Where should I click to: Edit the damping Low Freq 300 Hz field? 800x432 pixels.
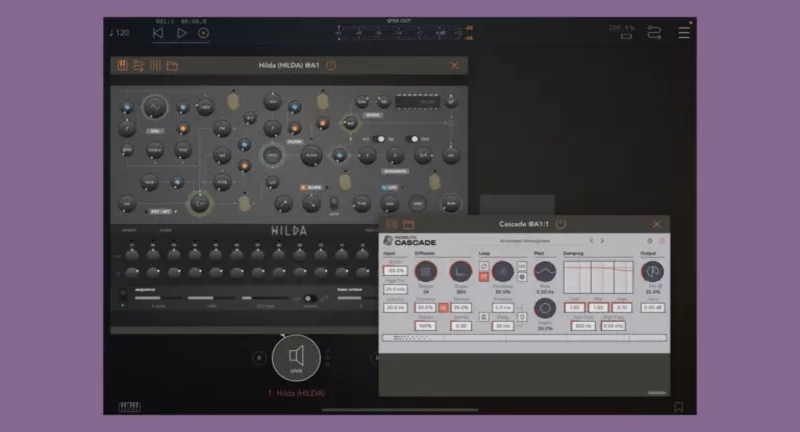pyautogui.click(x=582, y=326)
